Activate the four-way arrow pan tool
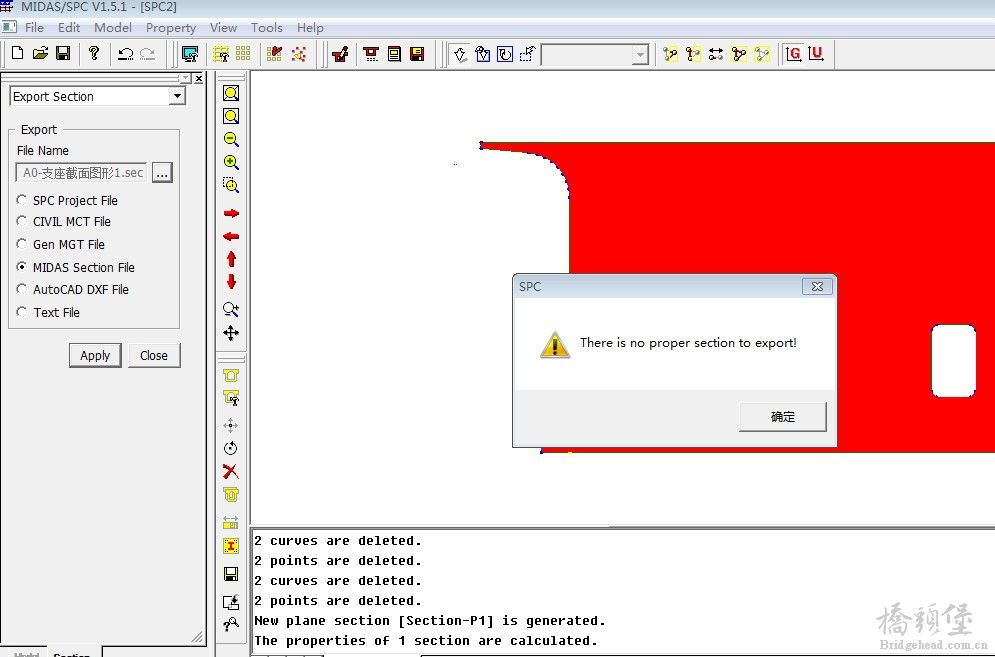Viewport: 995px width, 657px height. pyautogui.click(x=231, y=333)
